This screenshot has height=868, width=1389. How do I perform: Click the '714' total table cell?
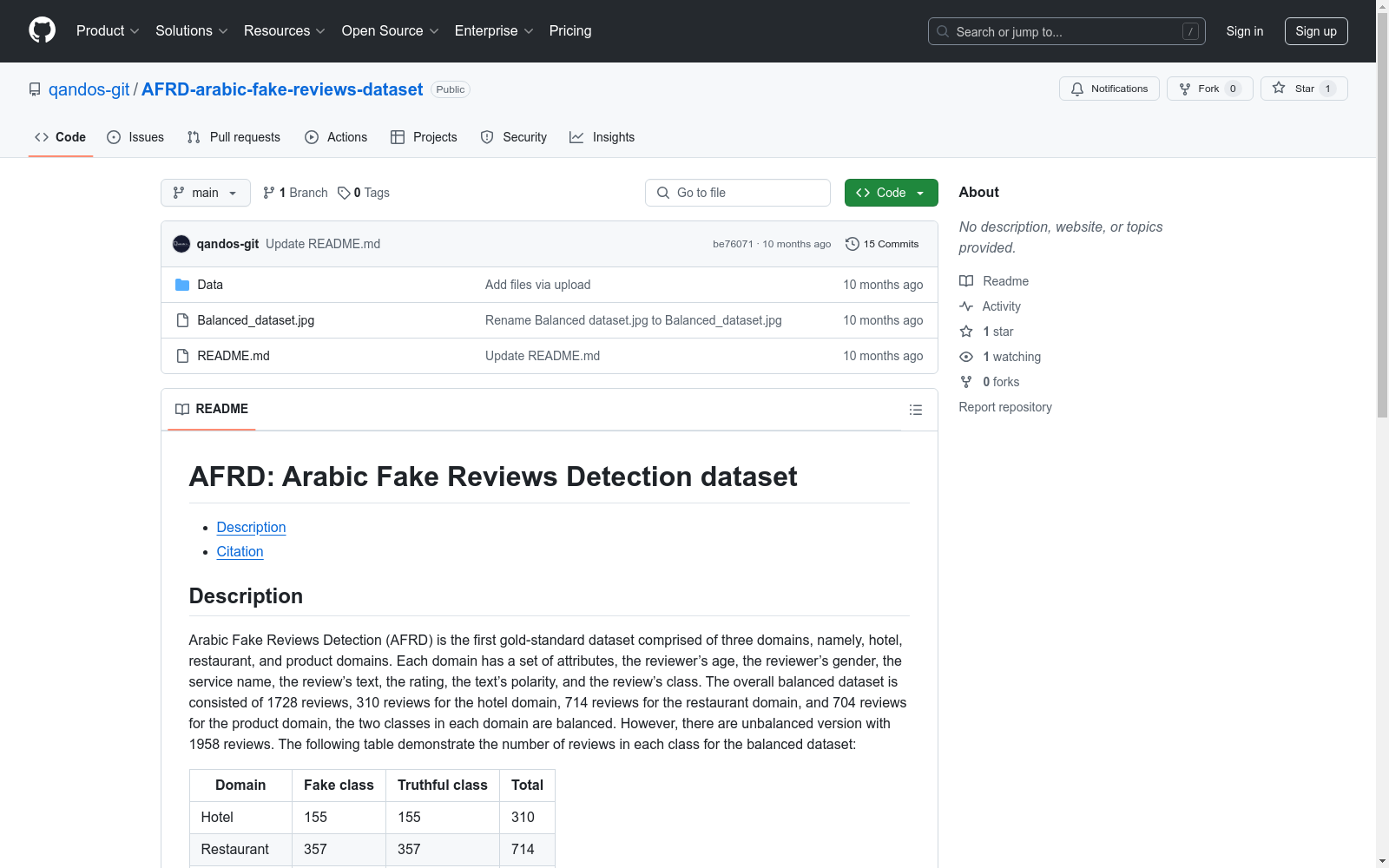coord(527,850)
